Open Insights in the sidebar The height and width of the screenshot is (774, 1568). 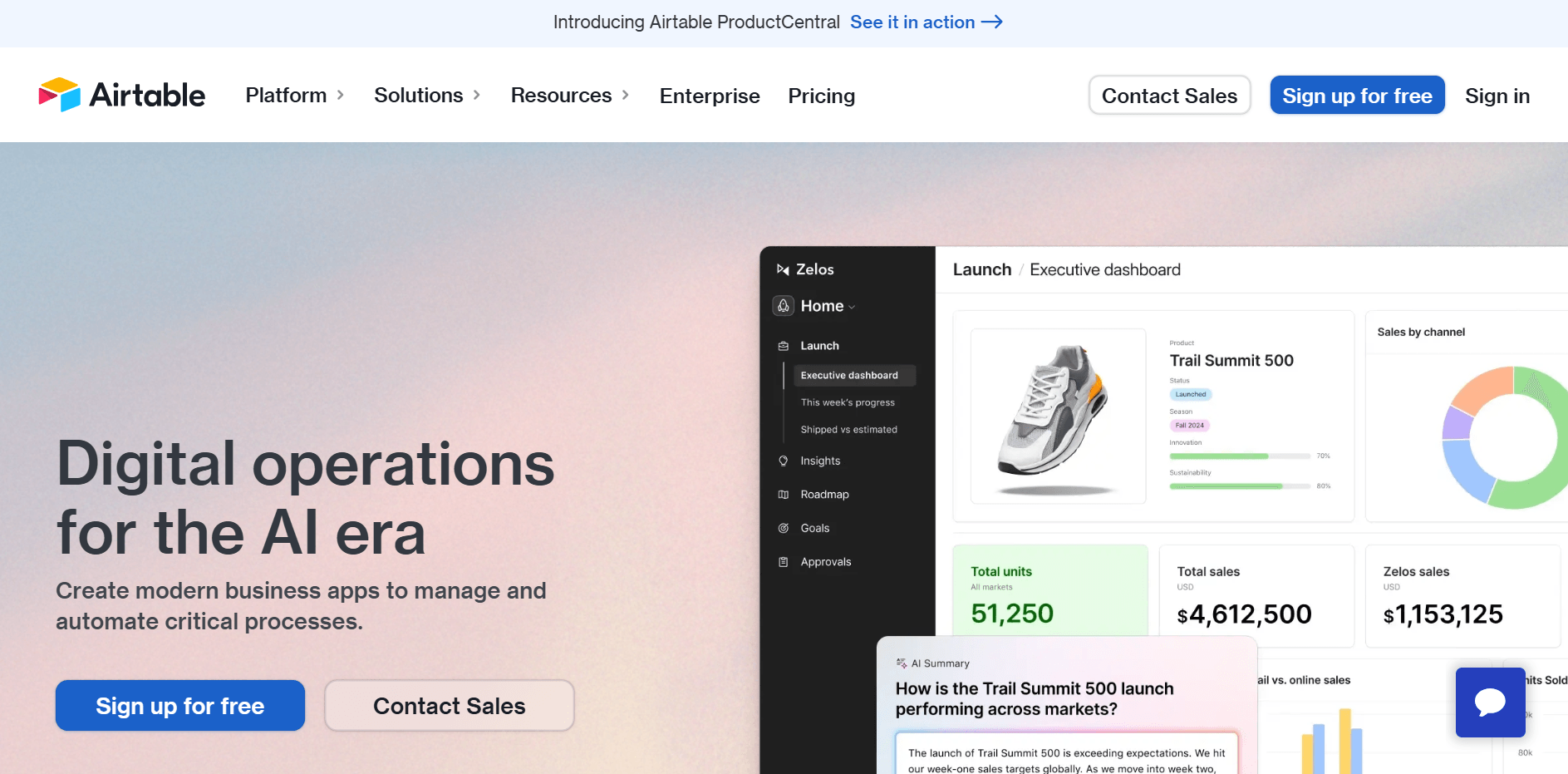click(x=820, y=461)
